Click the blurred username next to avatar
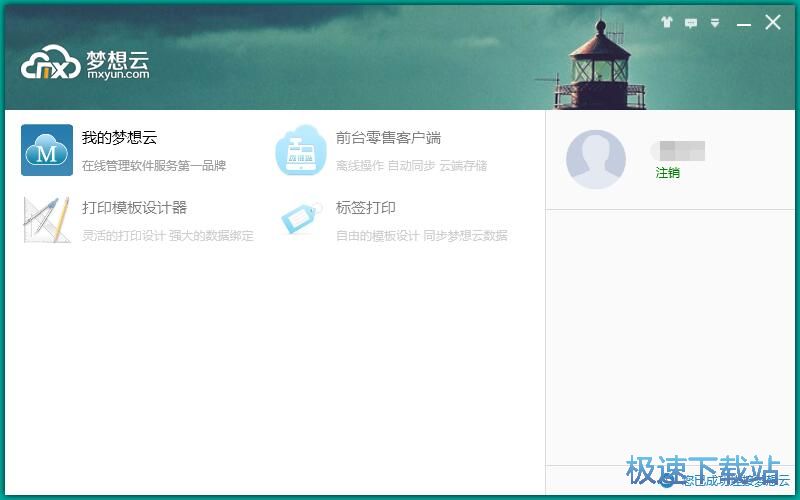 (x=678, y=151)
